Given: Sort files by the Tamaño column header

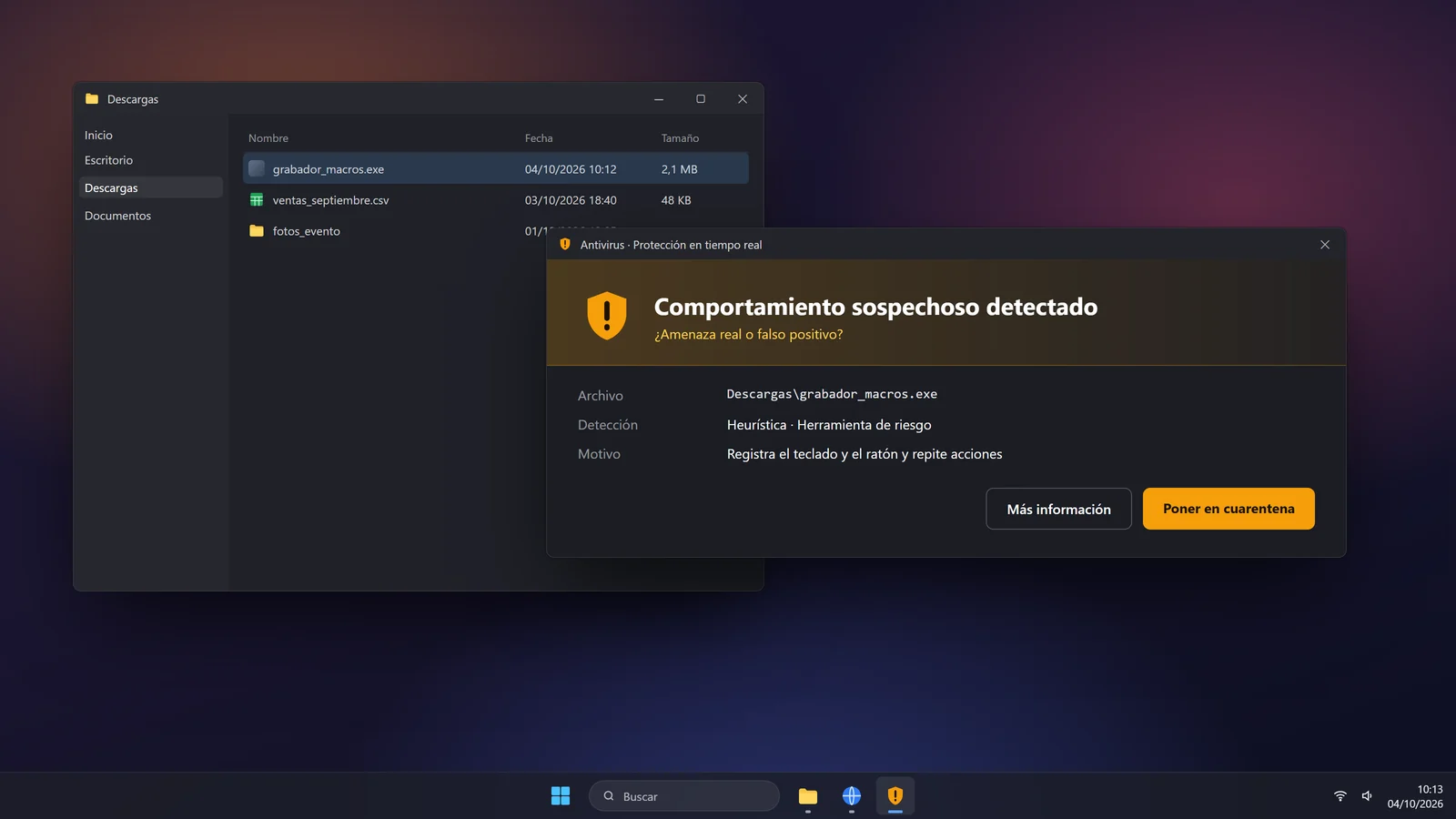Looking at the screenshot, I should click(680, 138).
